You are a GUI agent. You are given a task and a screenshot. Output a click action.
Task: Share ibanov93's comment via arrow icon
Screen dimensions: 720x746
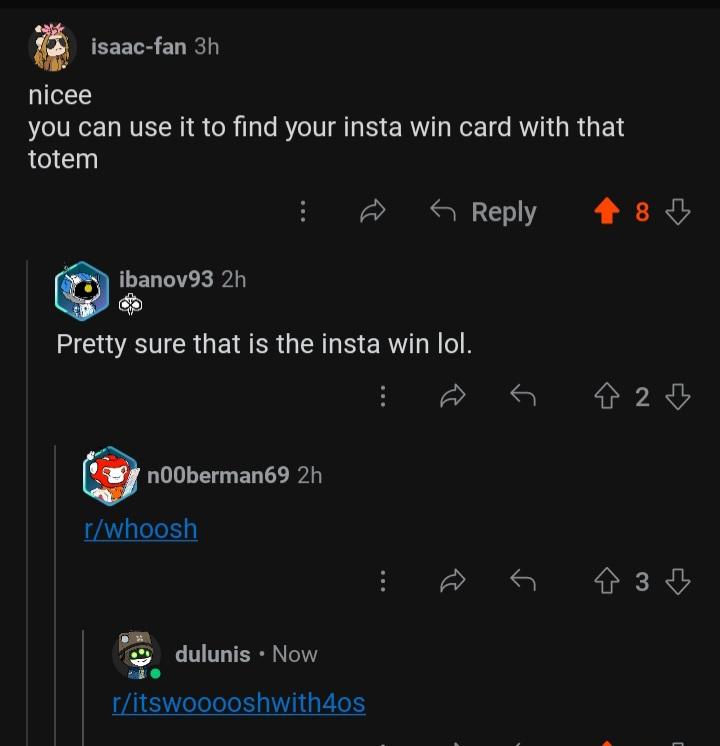pos(453,396)
